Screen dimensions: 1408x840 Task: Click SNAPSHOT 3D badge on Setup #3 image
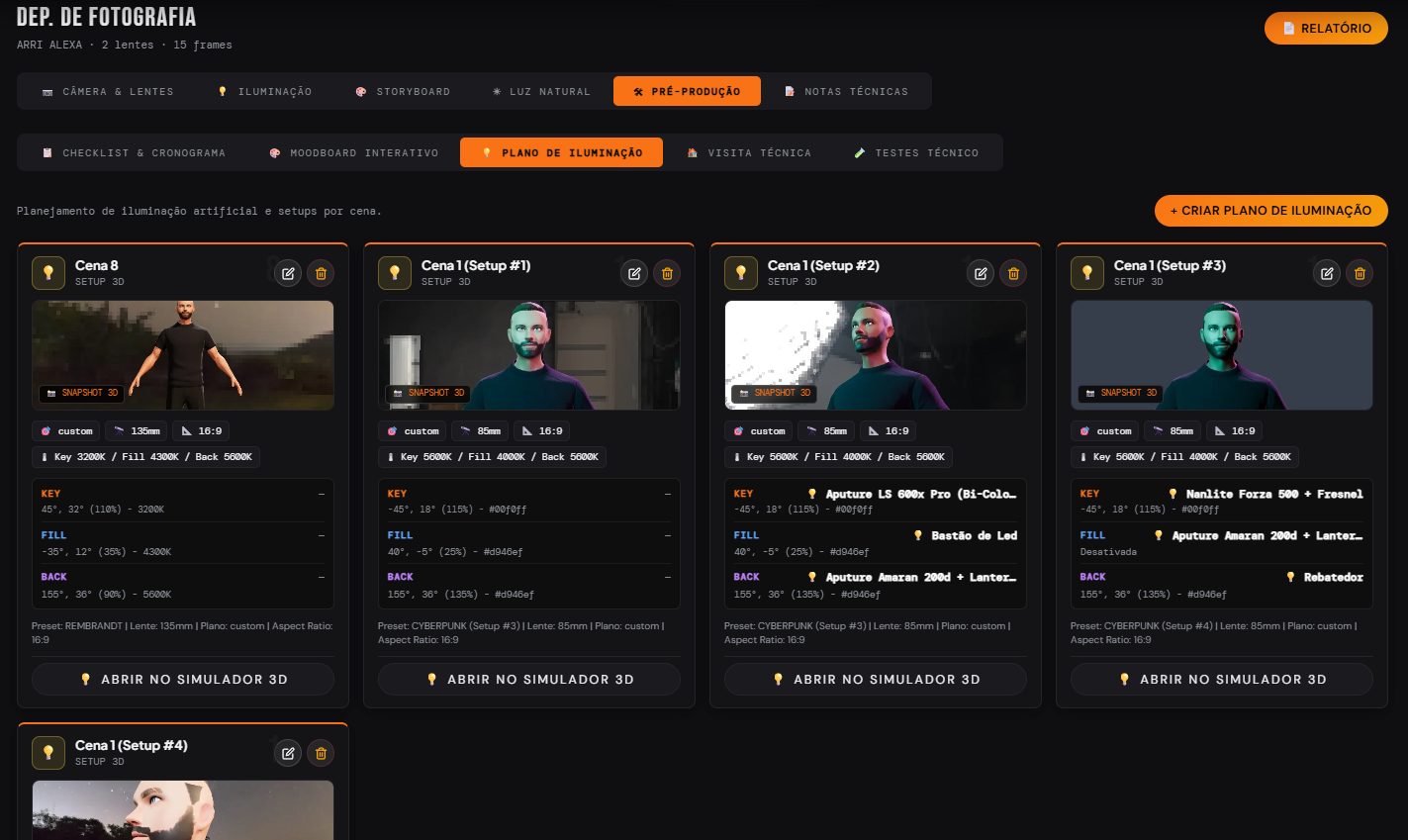pyautogui.click(x=1120, y=393)
